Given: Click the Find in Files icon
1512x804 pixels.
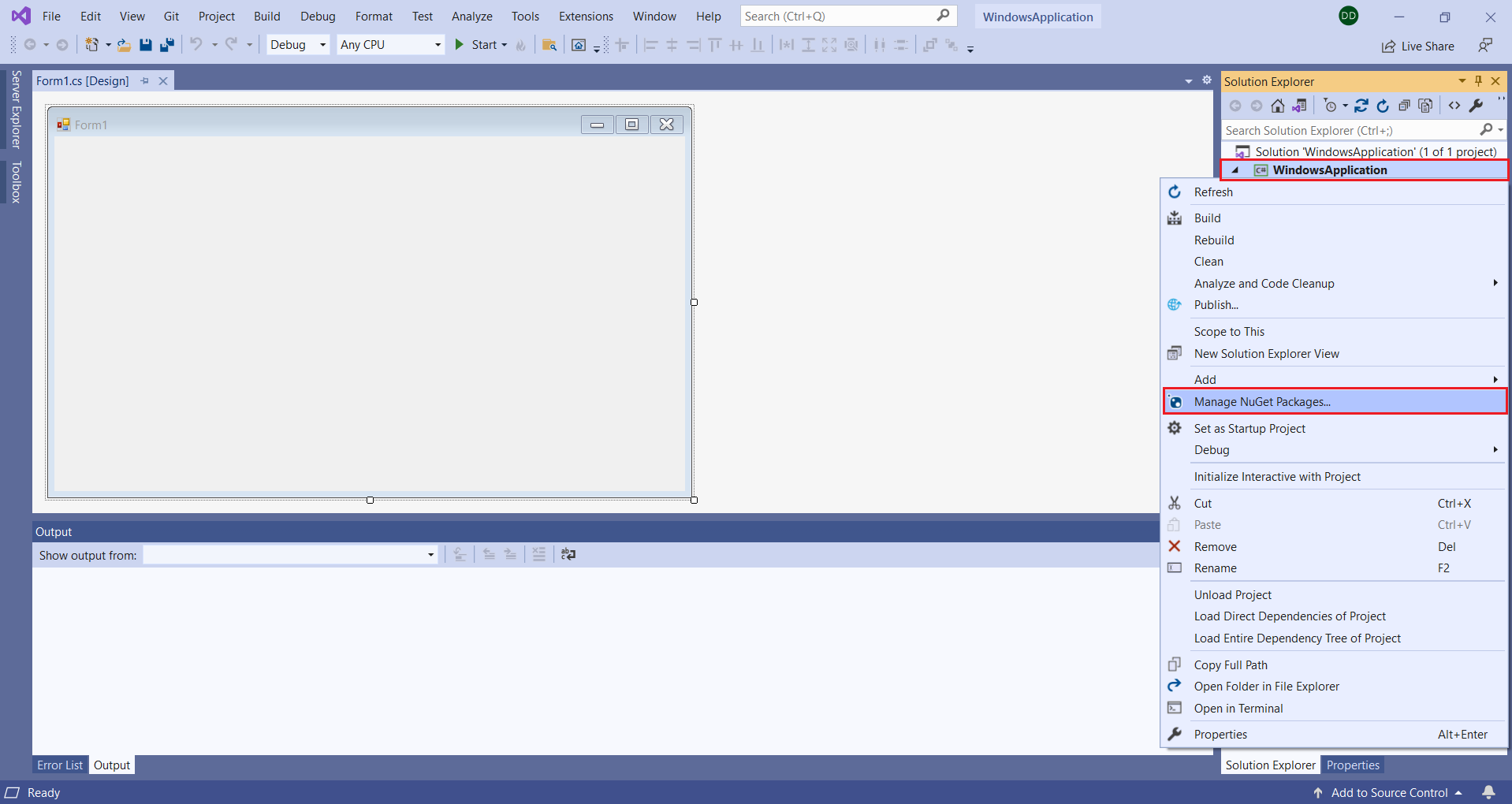Looking at the screenshot, I should [x=549, y=45].
